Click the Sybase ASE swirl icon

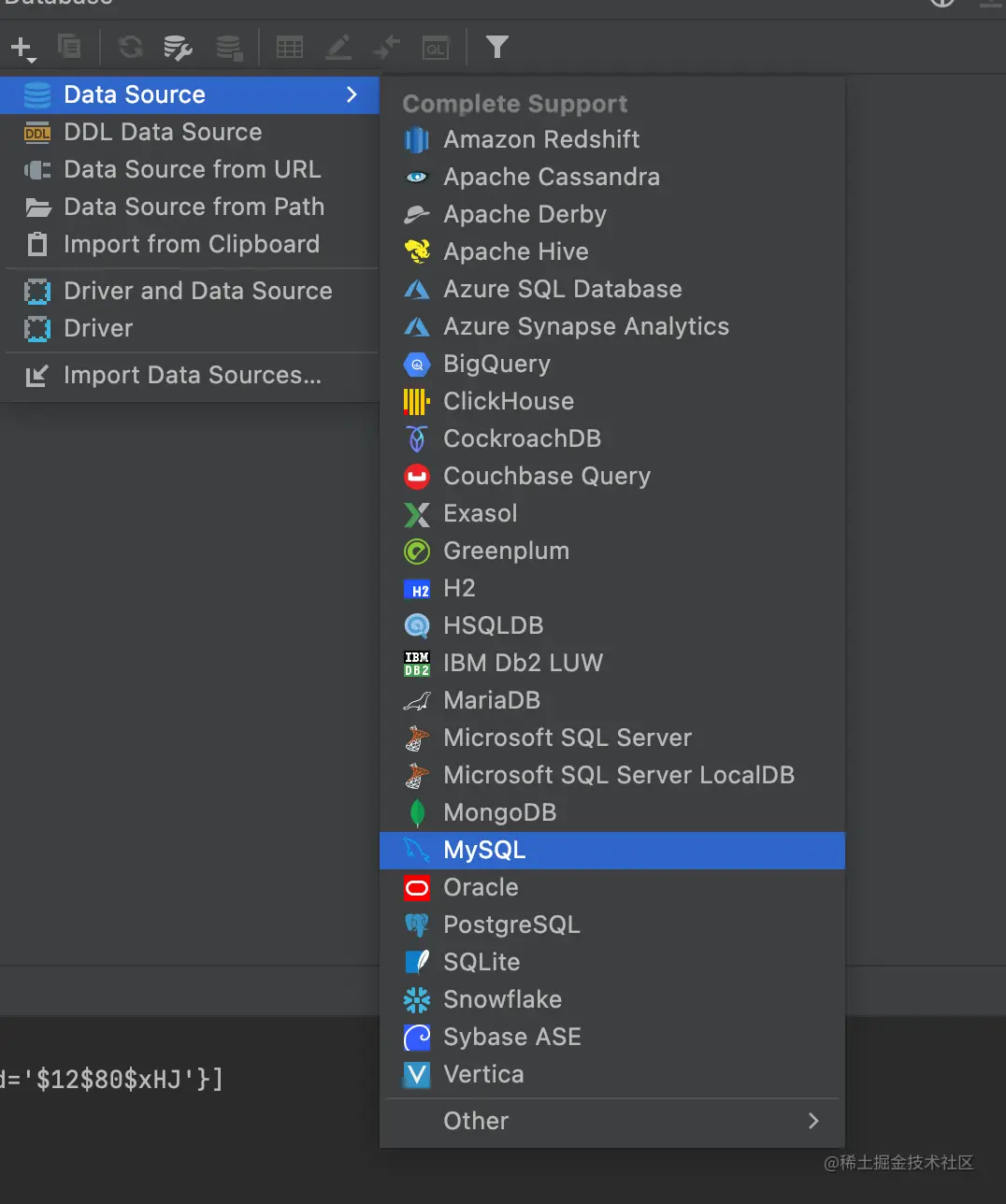pos(417,1037)
